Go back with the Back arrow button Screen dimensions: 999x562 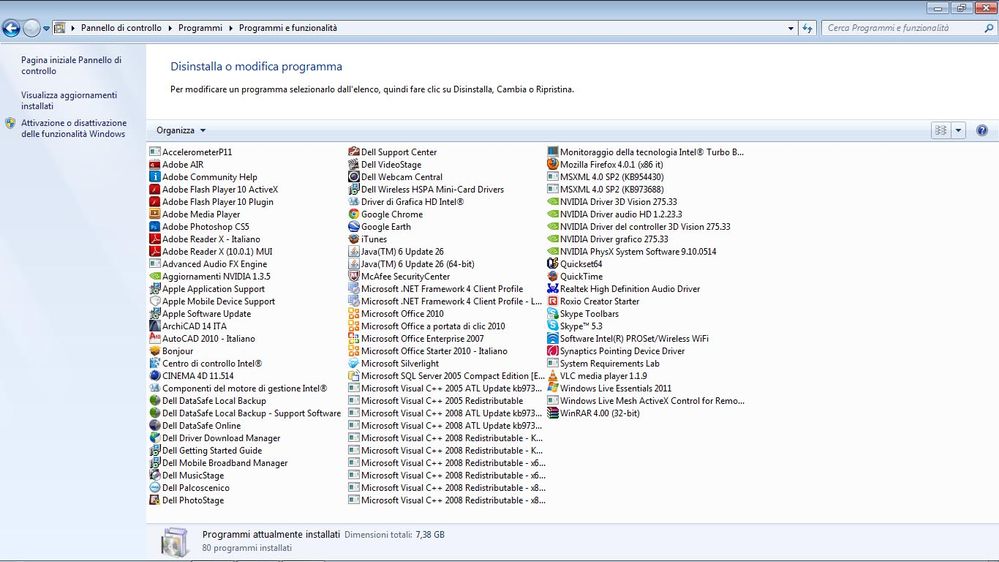click(11, 28)
